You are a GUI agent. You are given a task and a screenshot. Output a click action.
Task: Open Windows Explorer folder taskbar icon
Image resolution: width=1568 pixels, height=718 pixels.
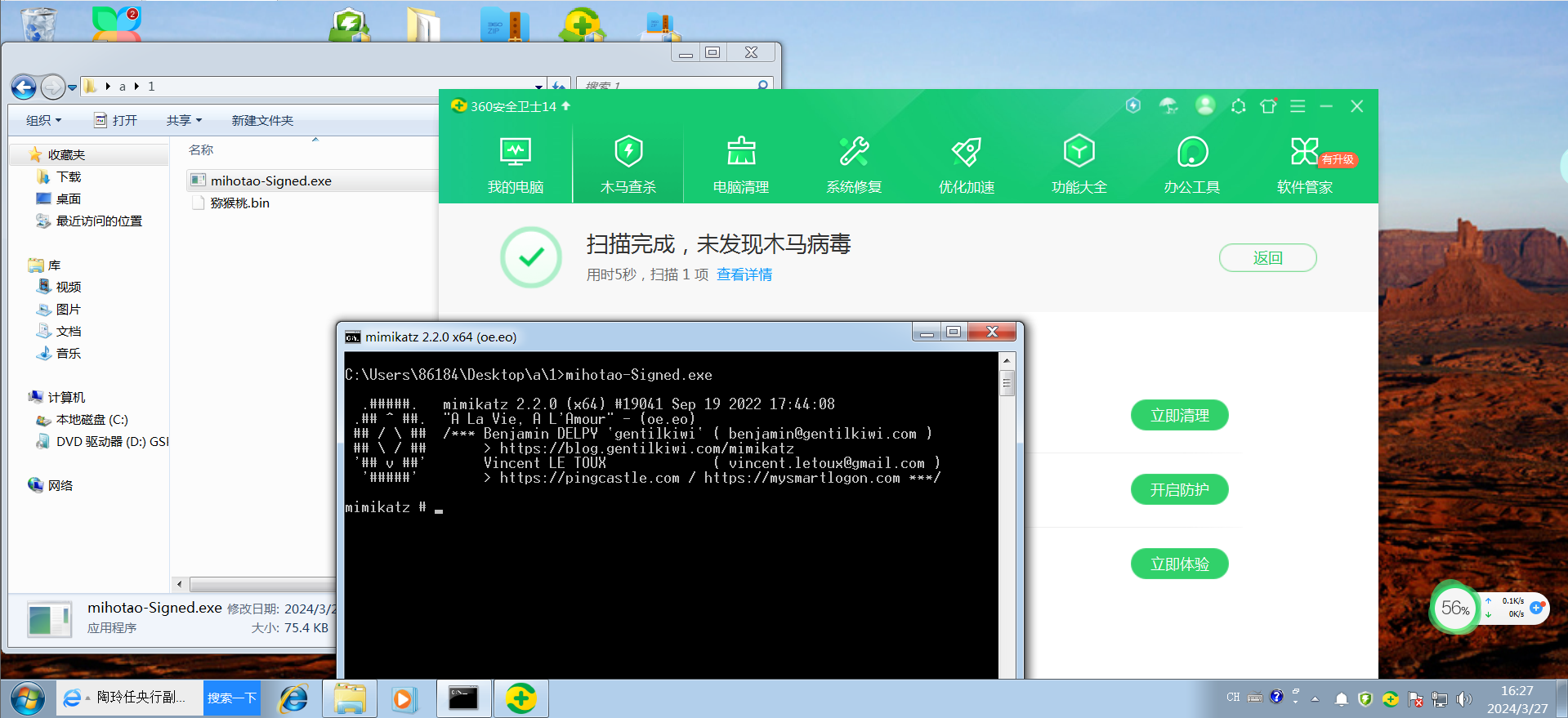(x=351, y=699)
